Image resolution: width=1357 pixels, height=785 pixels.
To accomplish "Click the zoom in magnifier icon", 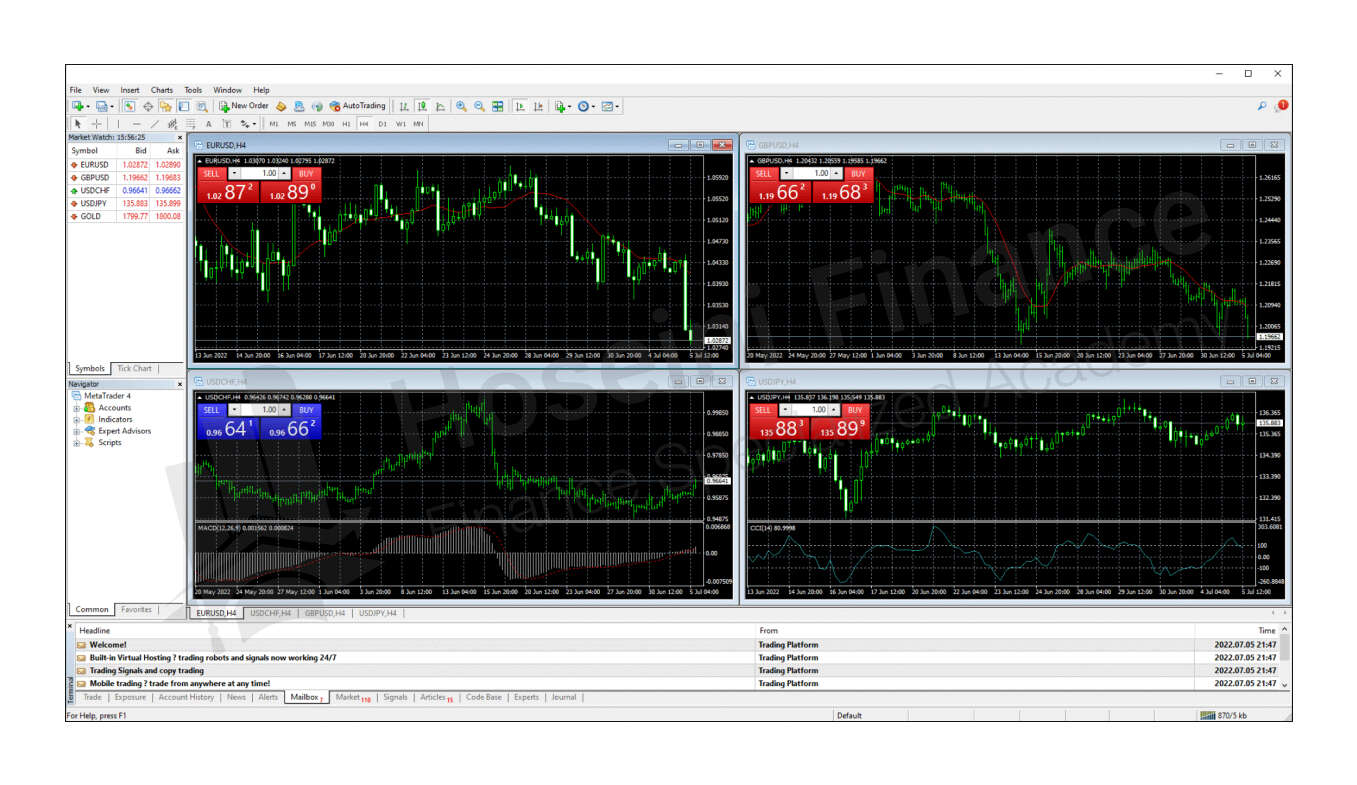I will [x=461, y=106].
